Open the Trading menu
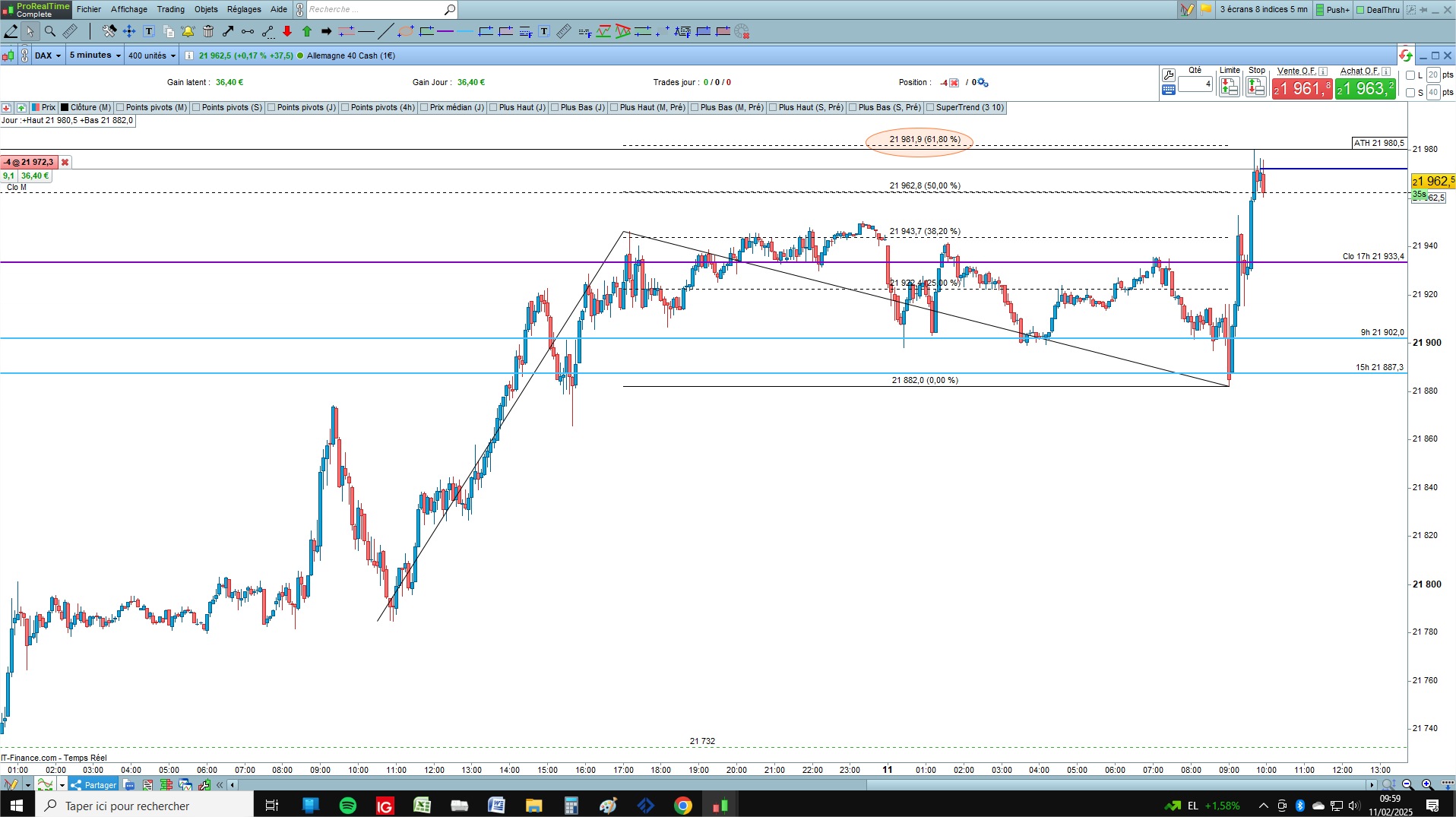The image size is (1456, 817). coord(171,10)
